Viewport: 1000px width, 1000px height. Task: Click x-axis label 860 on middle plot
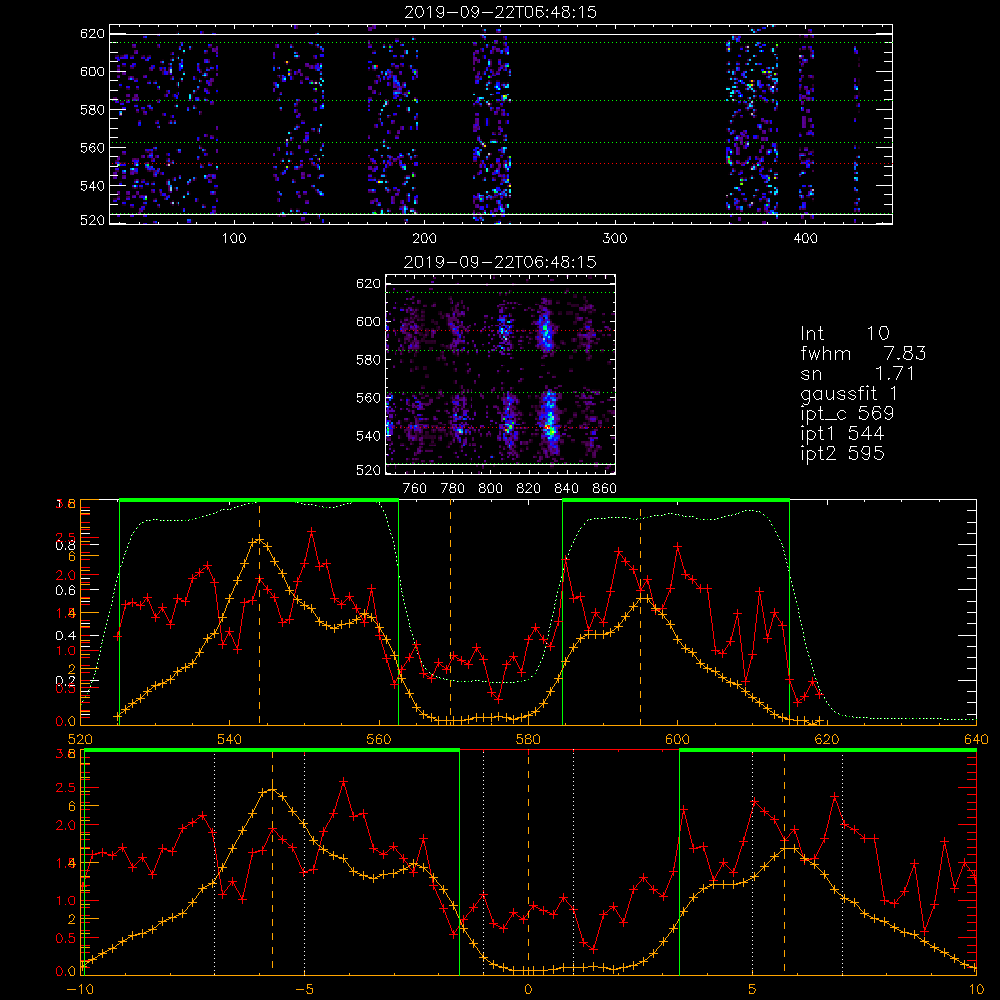point(605,489)
